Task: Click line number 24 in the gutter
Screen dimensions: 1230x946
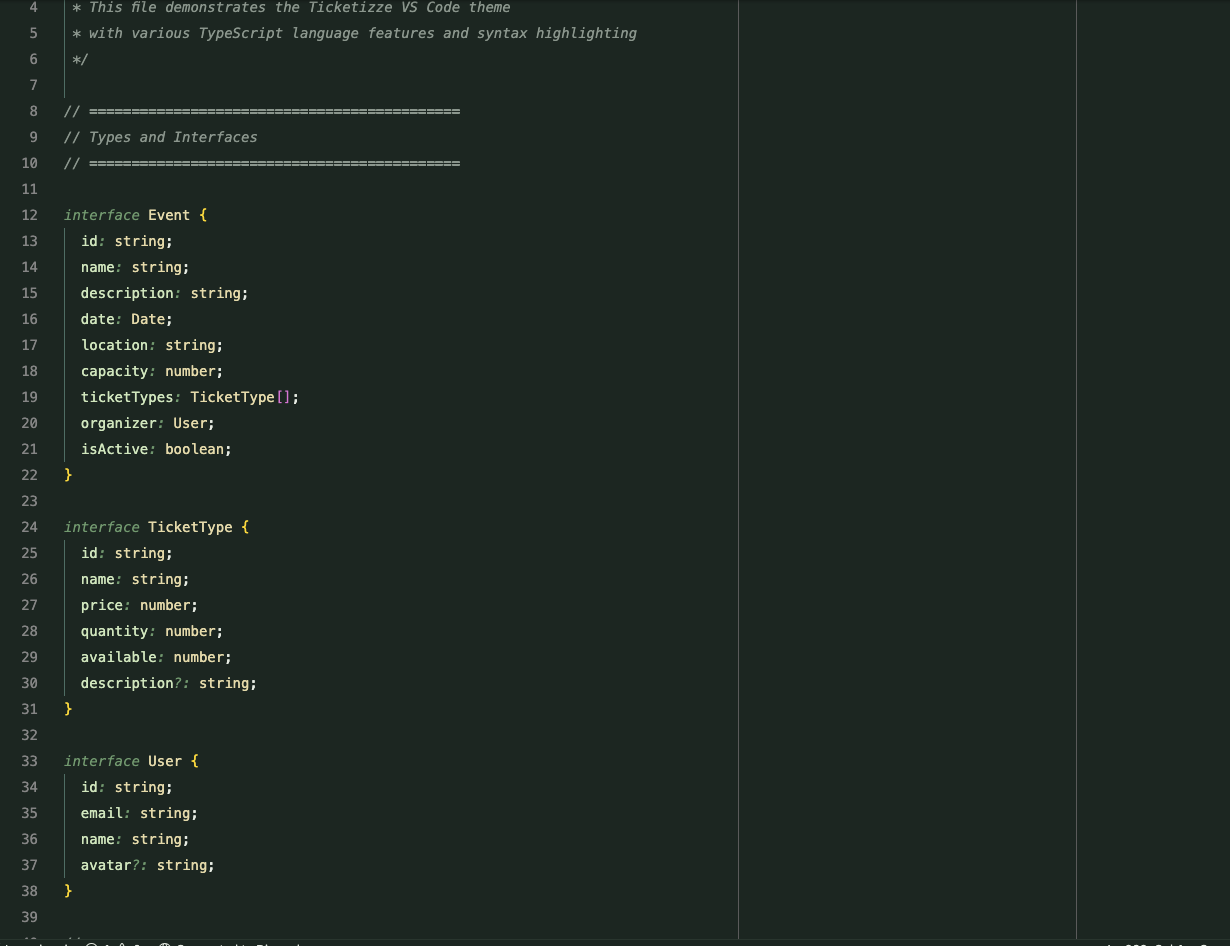Action: 29,527
